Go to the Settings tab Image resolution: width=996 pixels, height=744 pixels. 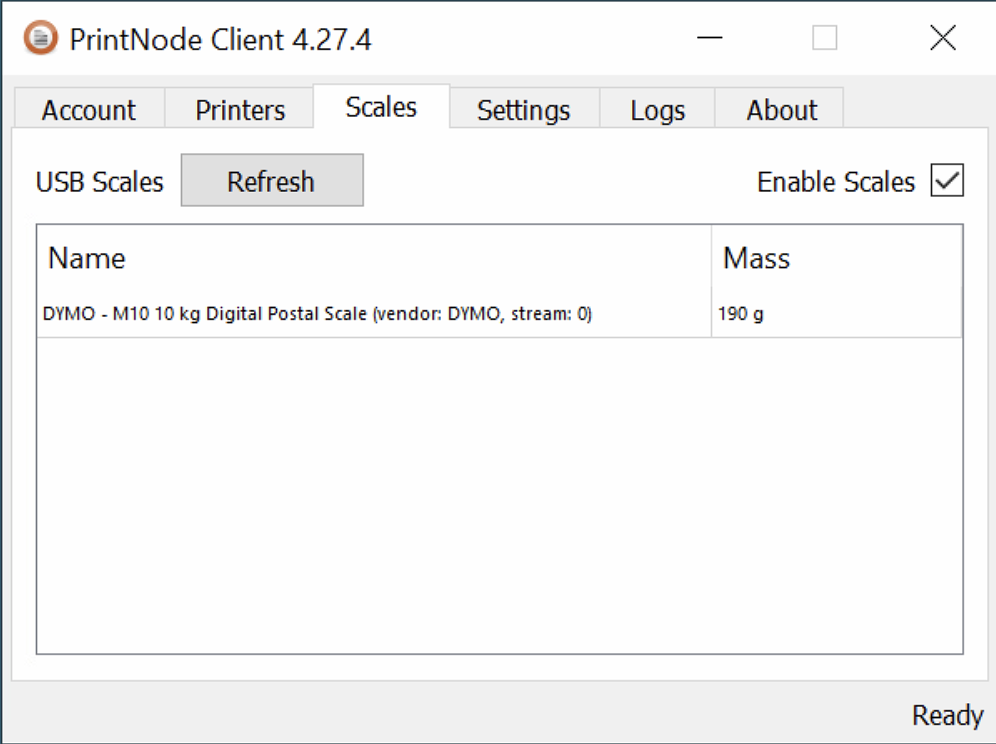(x=524, y=109)
